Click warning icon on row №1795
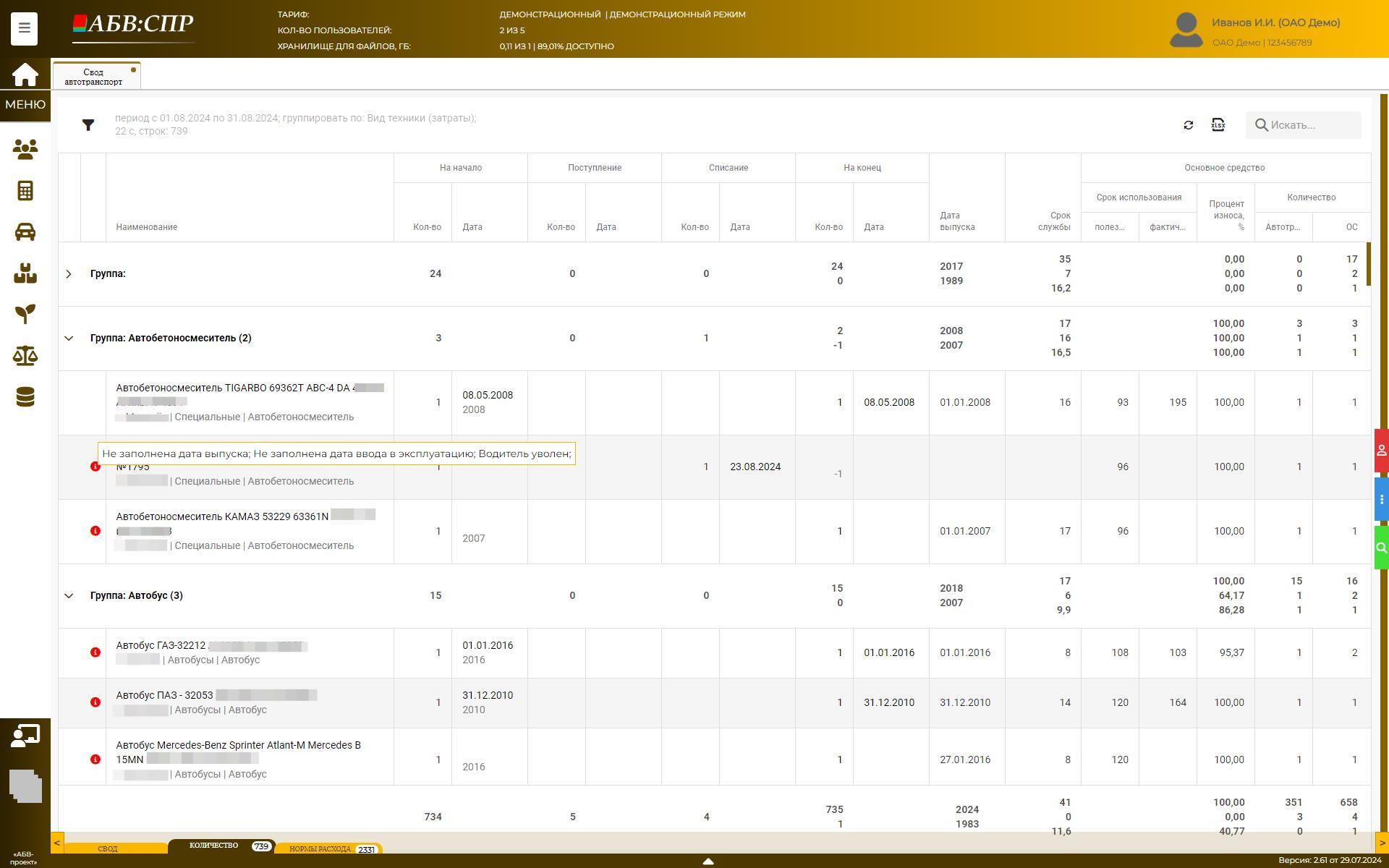The height and width of the screenshot is (868, 1389). (94, 467)
